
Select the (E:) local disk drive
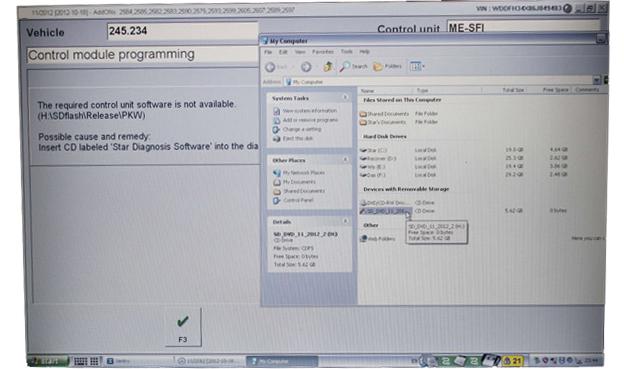[x=373, y=167]
